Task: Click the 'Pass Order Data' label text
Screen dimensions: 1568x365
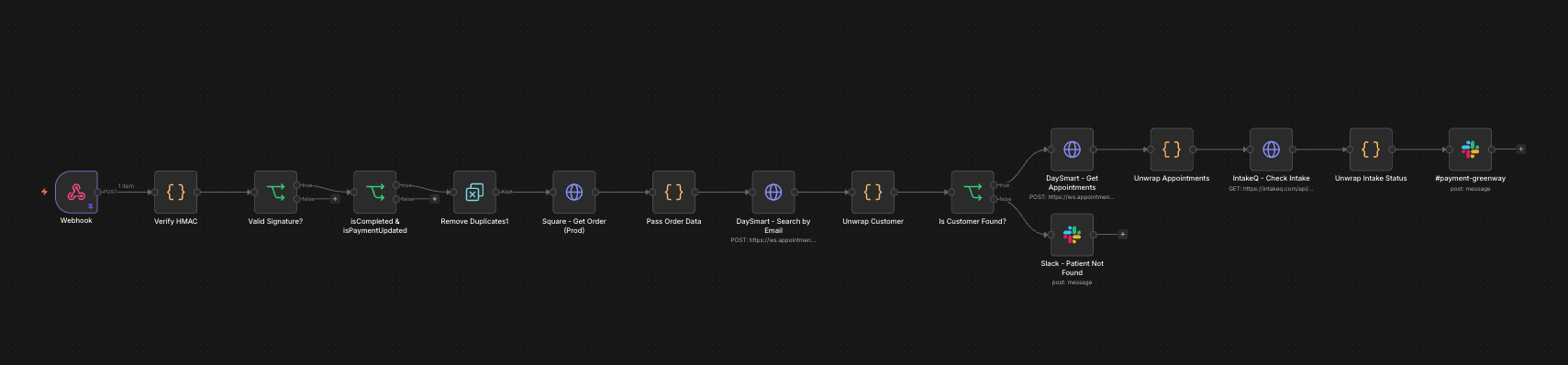Action: click(673, 221)
